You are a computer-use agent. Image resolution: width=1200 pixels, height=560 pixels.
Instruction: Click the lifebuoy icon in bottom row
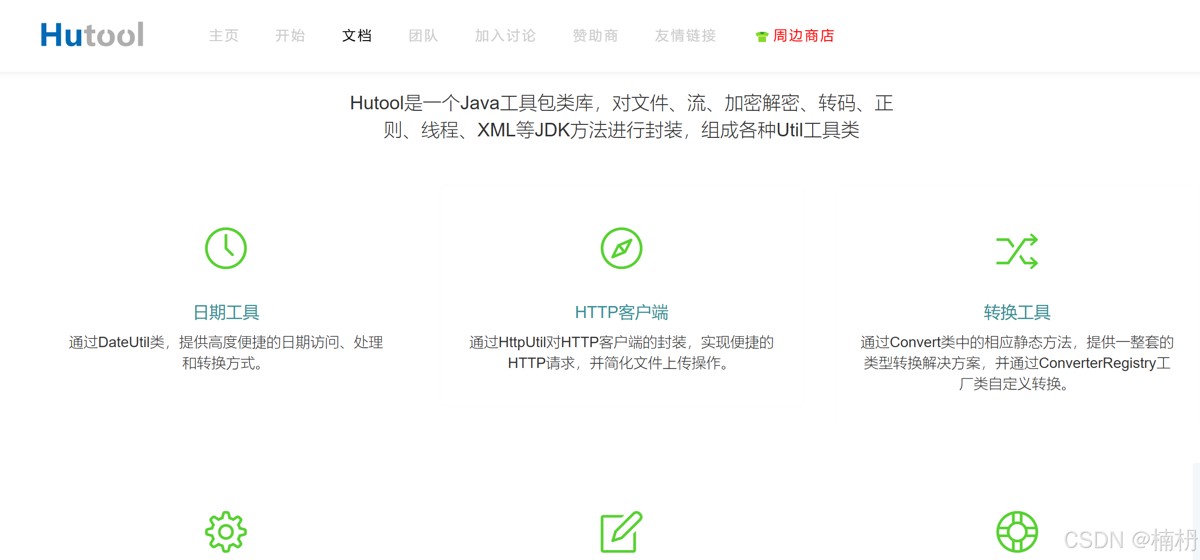1017,532
